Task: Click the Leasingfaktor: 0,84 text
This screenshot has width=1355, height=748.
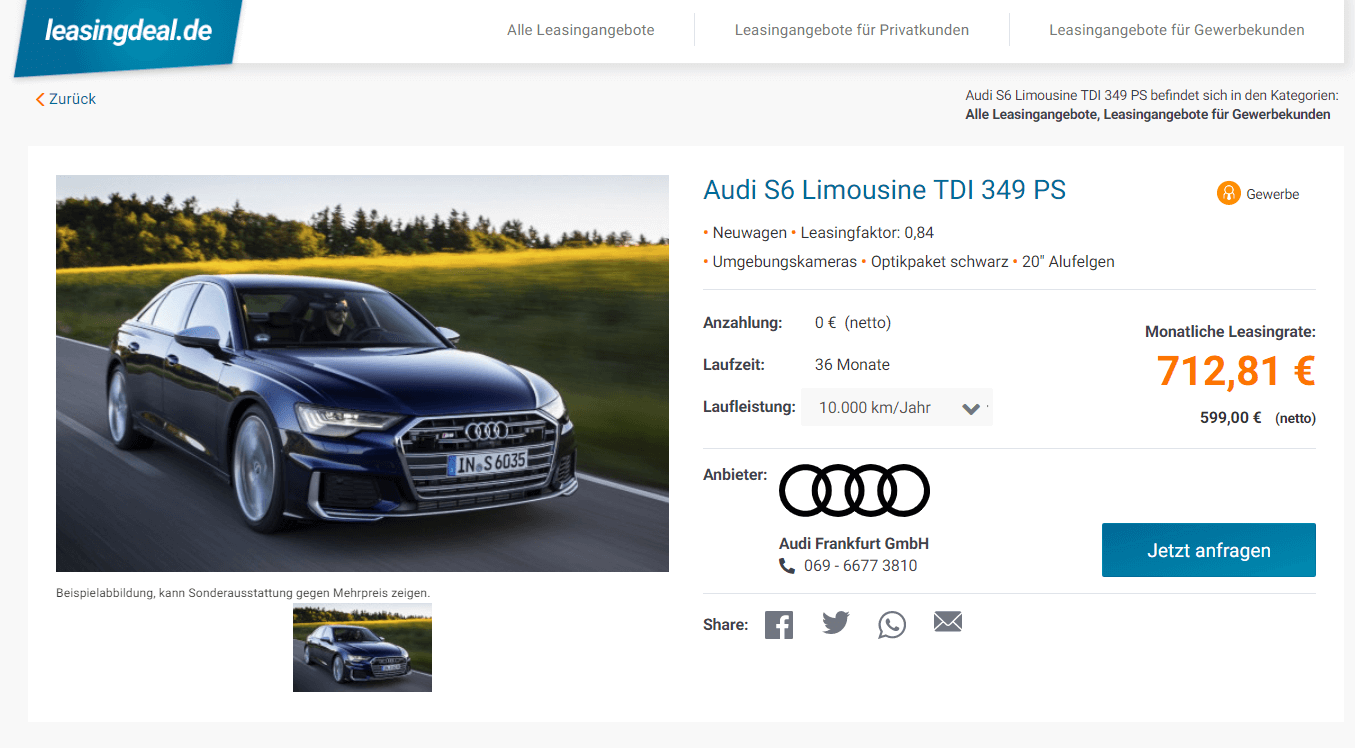Action: (867, 233)
